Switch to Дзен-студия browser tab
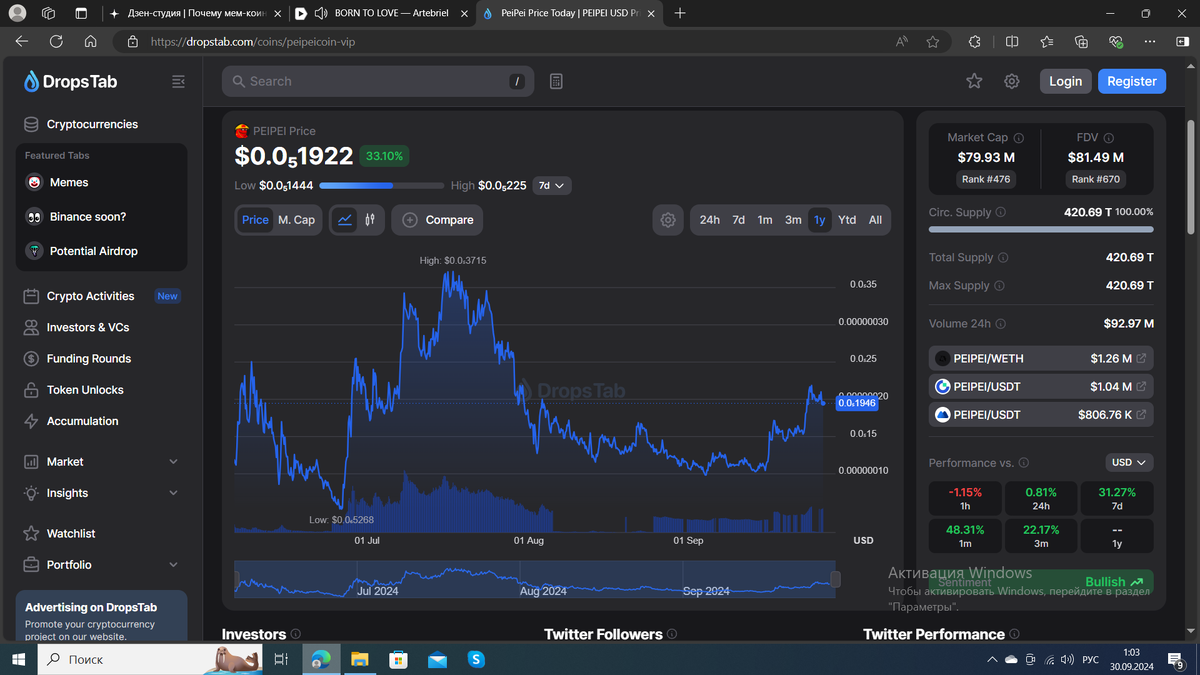The width and height of the screenshot is (1200, 675). click(x=195, y=14)
